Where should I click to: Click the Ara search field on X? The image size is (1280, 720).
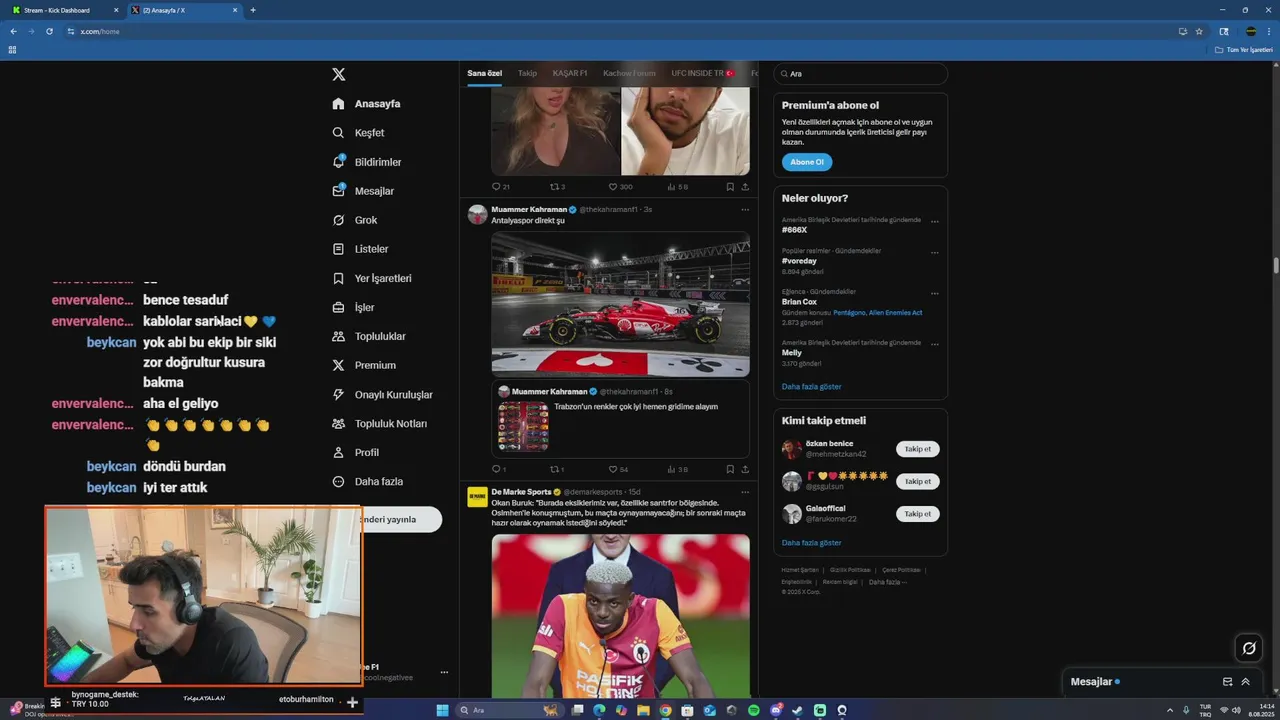860,74
